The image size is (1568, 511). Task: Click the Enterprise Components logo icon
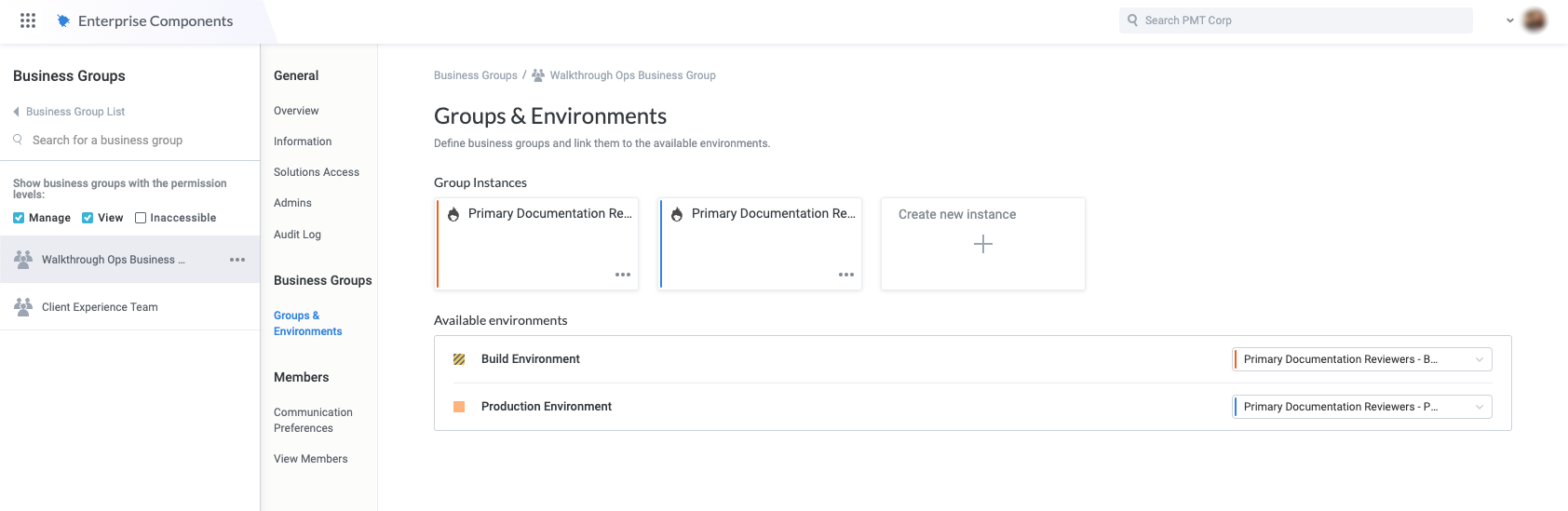click(x=63, y=20)
